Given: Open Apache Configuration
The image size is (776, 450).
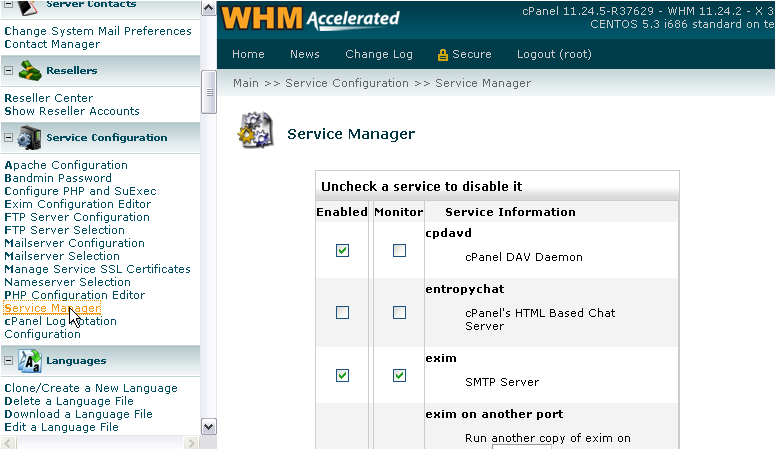Looking at the screenshot, I should 66,165.
